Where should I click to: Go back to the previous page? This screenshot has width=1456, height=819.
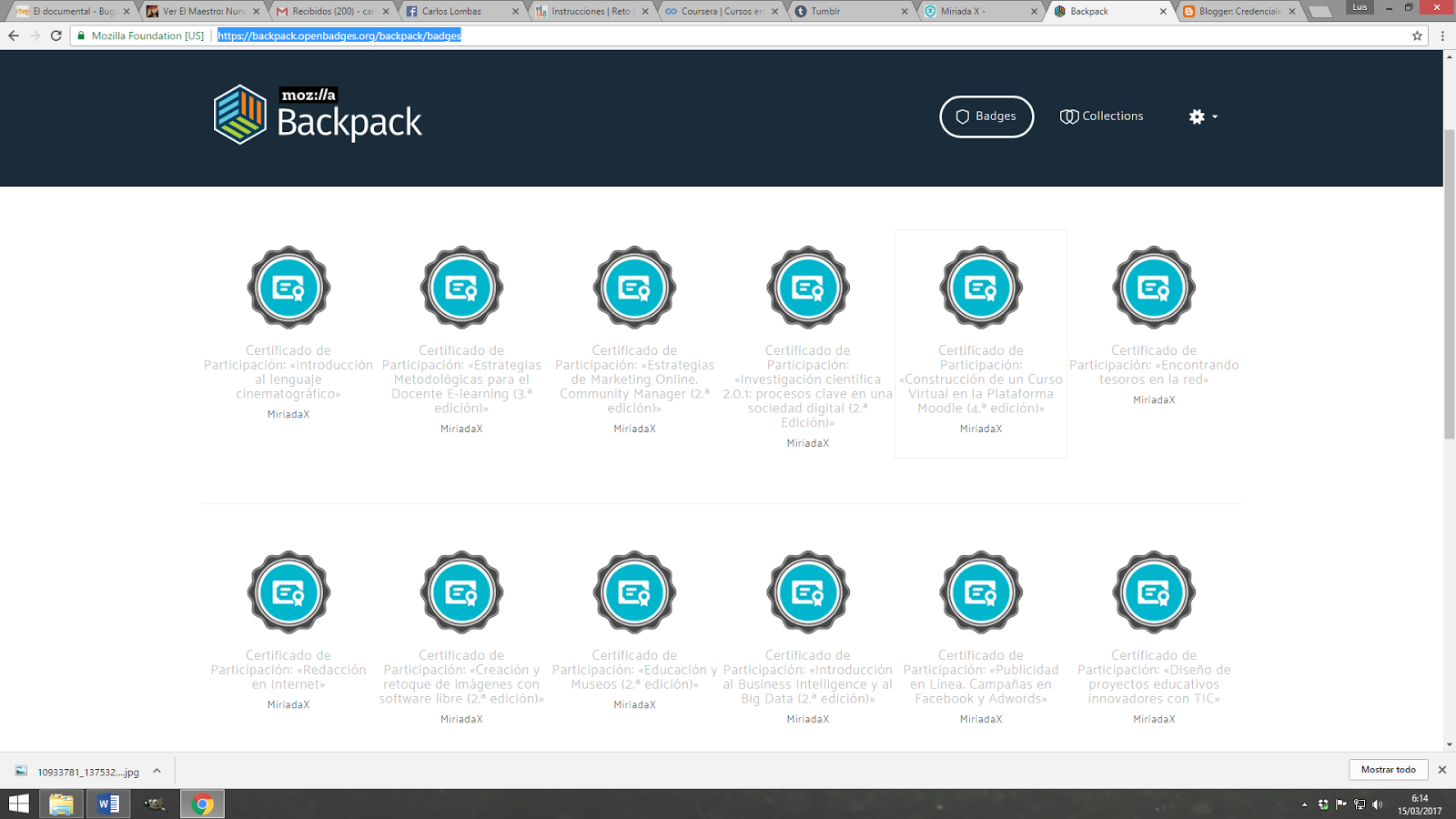(x=14, y=35)
